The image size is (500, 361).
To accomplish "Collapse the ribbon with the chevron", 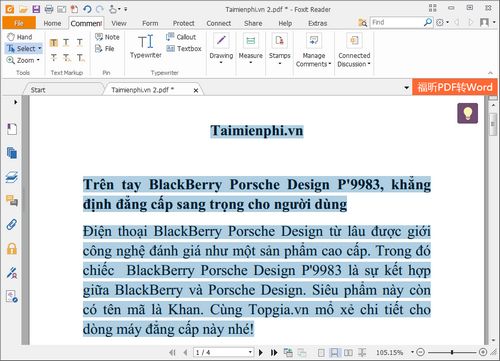I will (490, 73).
